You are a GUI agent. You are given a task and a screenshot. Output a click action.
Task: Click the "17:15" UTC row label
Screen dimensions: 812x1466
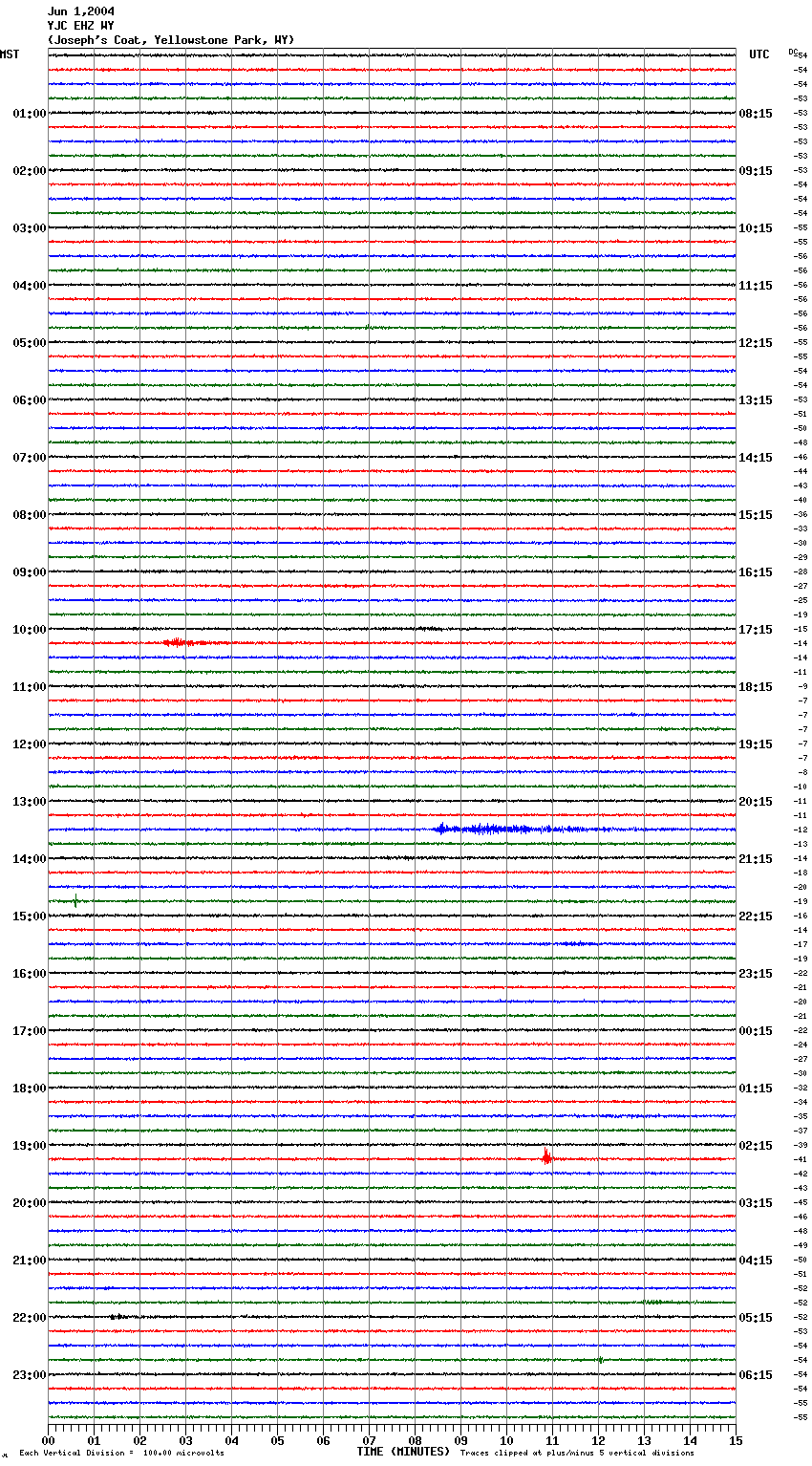click(x=756, y=630)
